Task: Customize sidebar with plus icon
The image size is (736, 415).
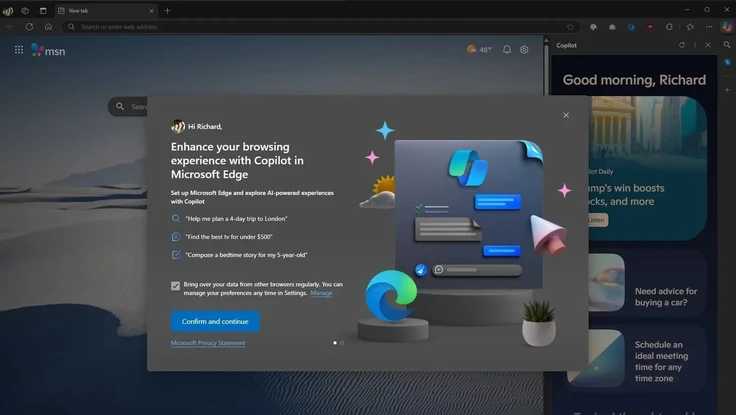Action: coord(727,90)
